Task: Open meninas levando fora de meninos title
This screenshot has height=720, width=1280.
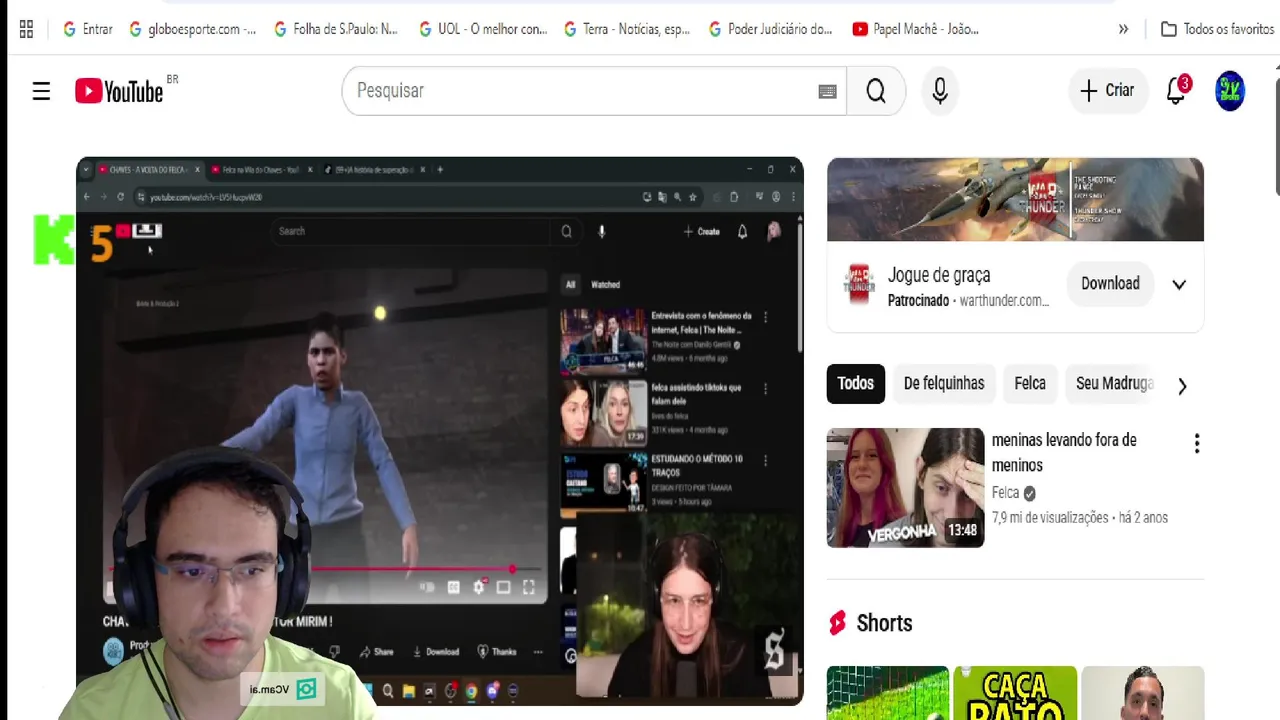Action: [x=1064, y=453]
